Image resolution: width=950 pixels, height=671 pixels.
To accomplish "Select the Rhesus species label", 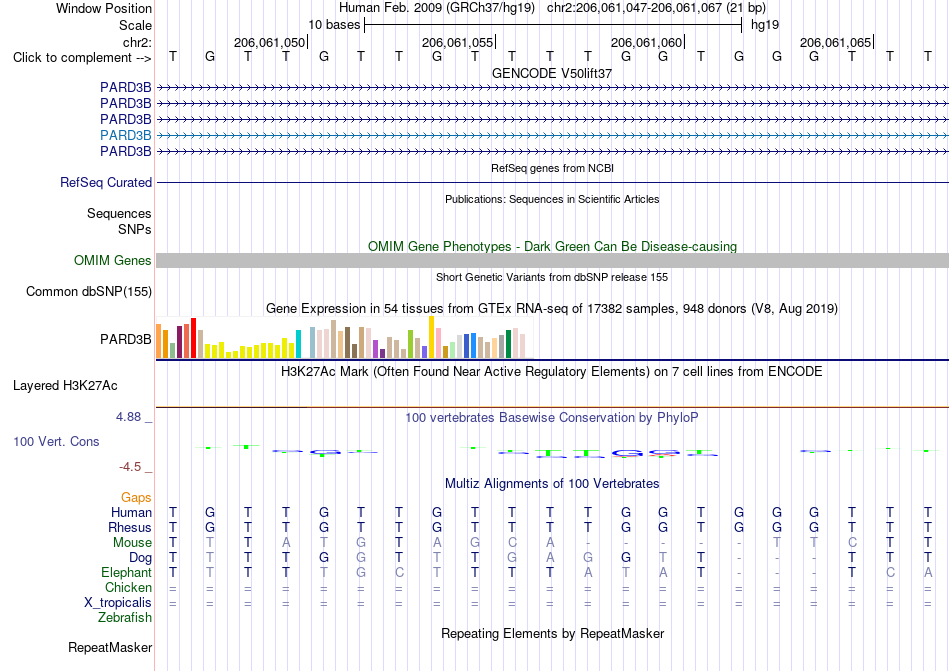I will (130, 527).
